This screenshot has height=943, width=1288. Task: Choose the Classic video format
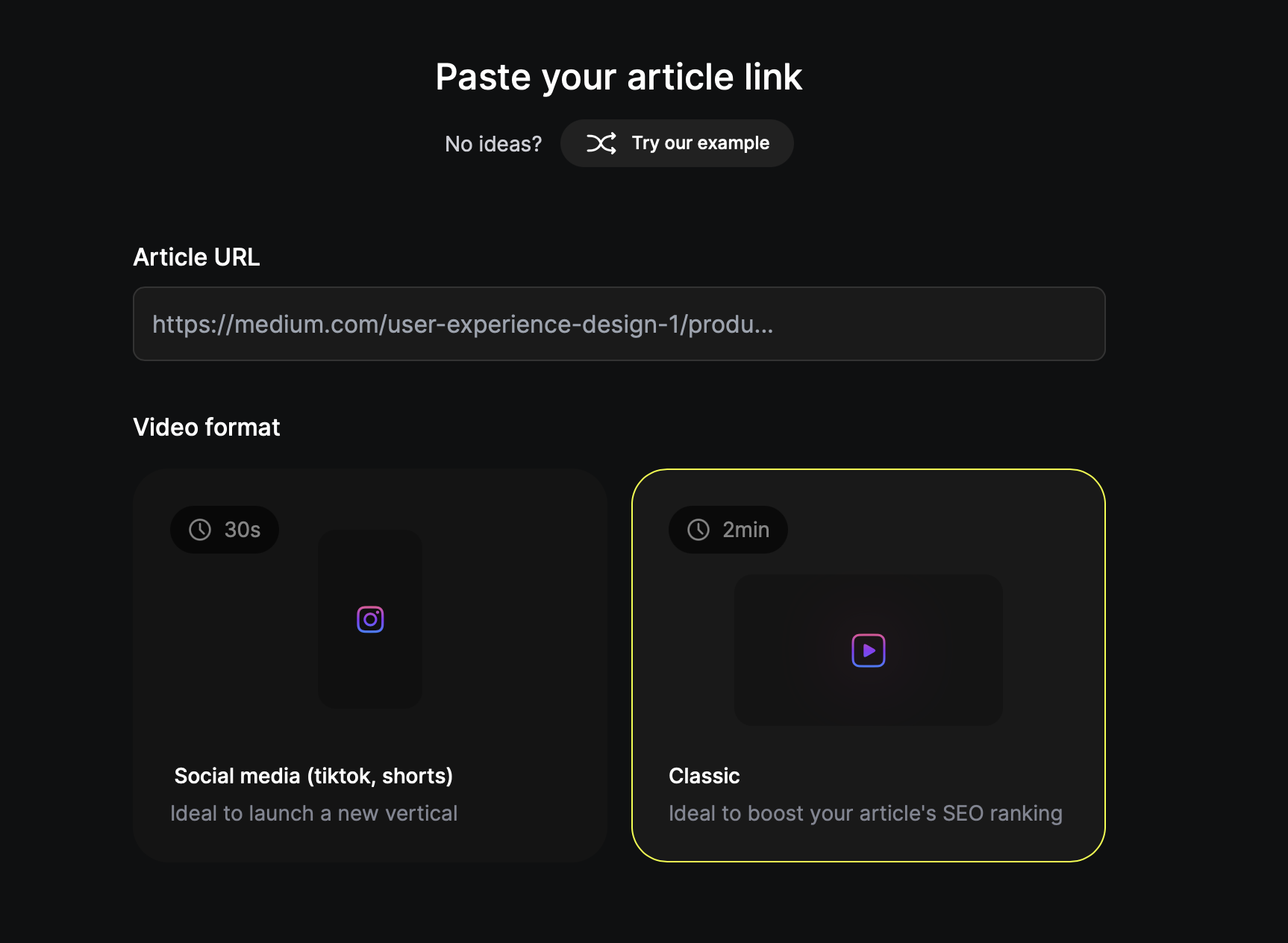(x=869, y=665)
